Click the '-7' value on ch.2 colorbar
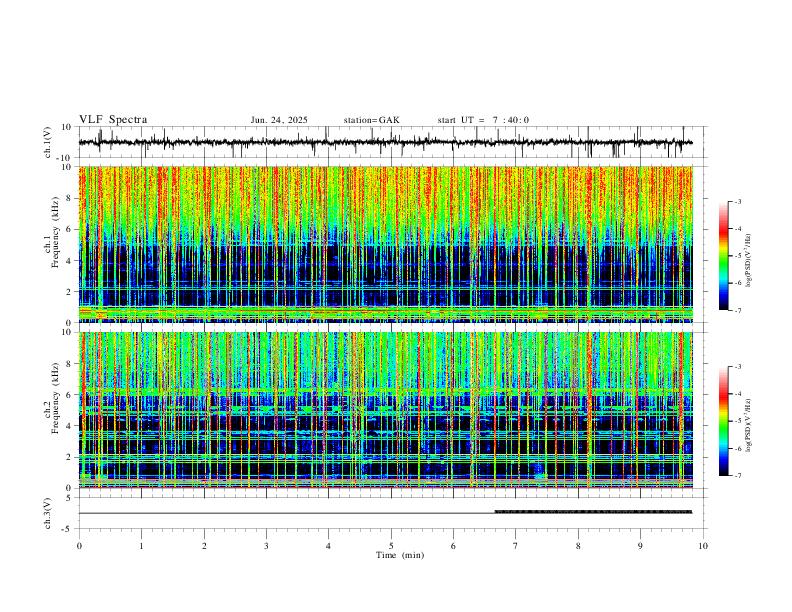The height and width of the screenshot is (612, 792). [x=738, y=476]
